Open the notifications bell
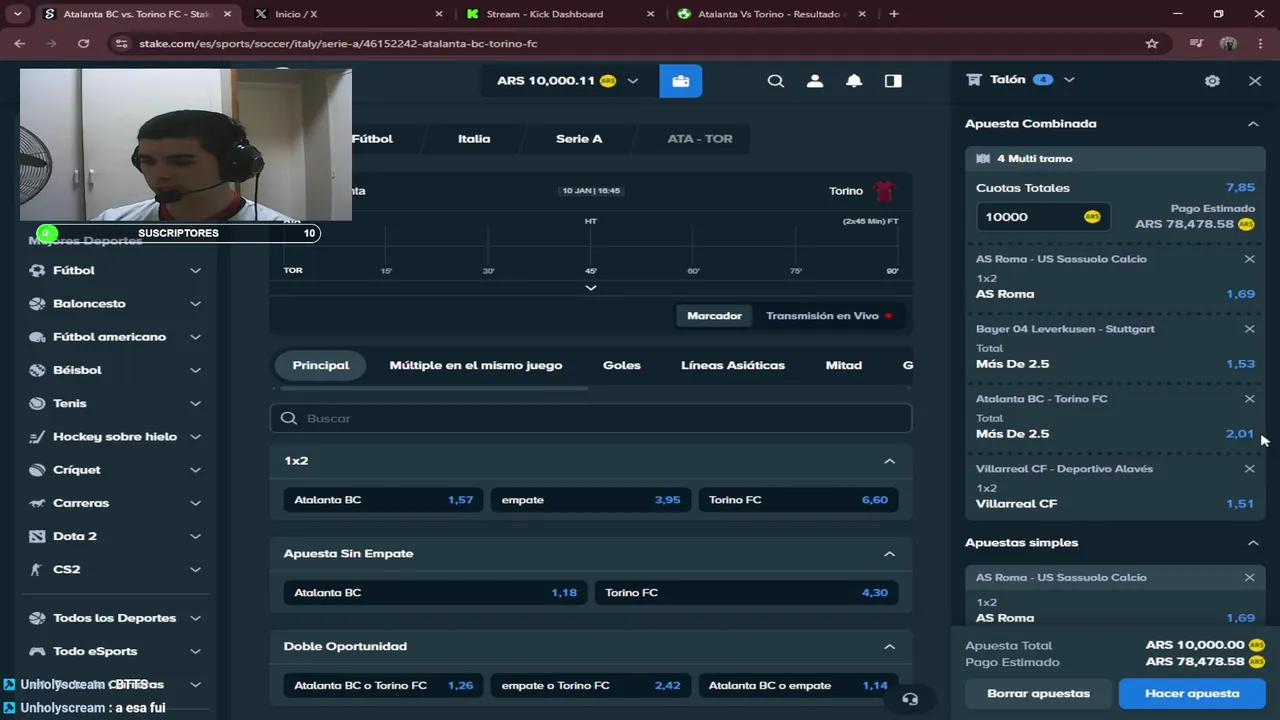The height and width of the screenshot is (720, 1280). tap(854, 81)
